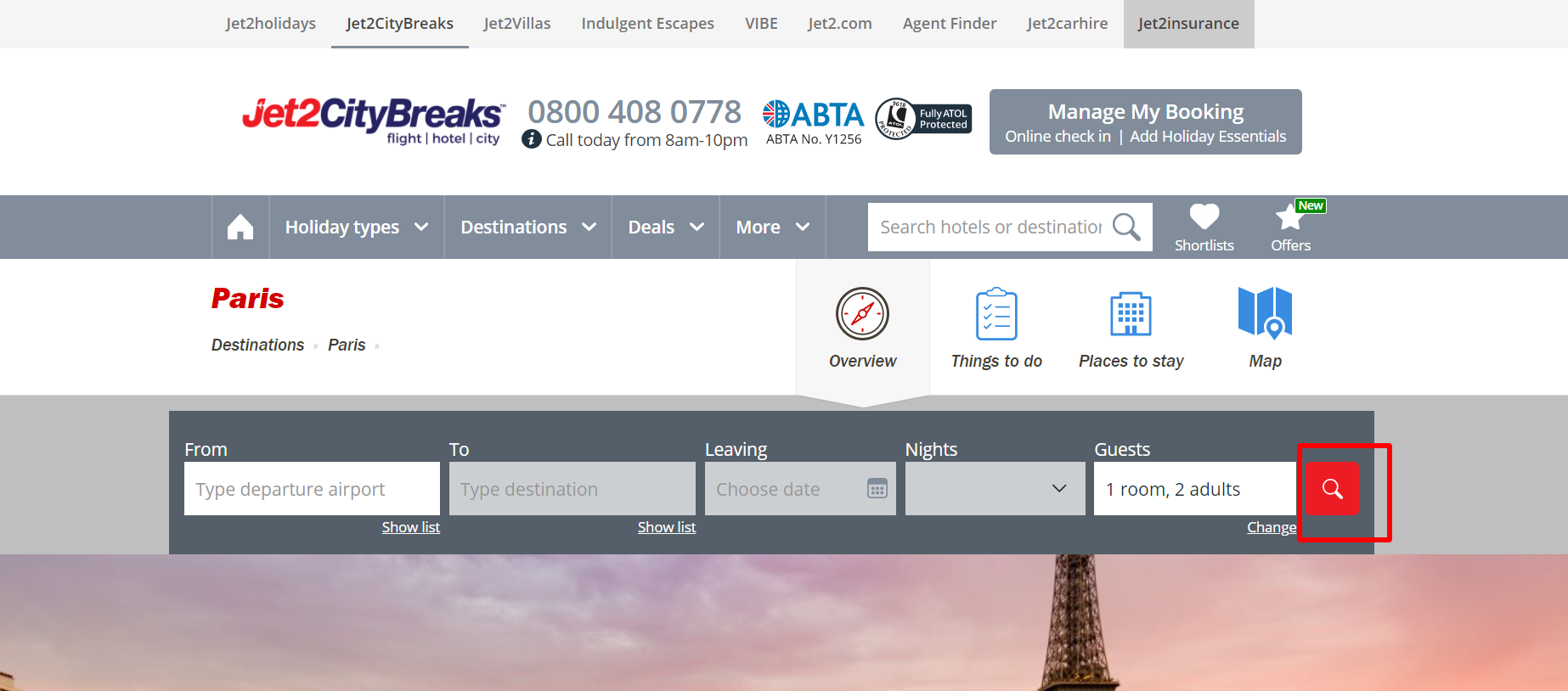Click Paris breadcrumb link
The height and width of the screenshot is (691, 1568).
tap(347, 345)
